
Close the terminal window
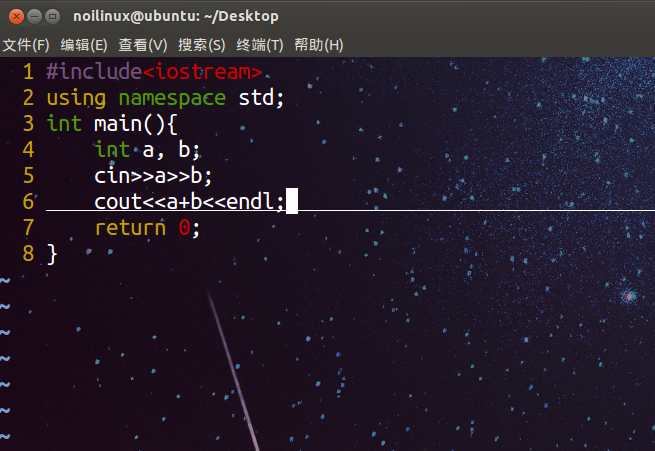(x=16, y=17)
